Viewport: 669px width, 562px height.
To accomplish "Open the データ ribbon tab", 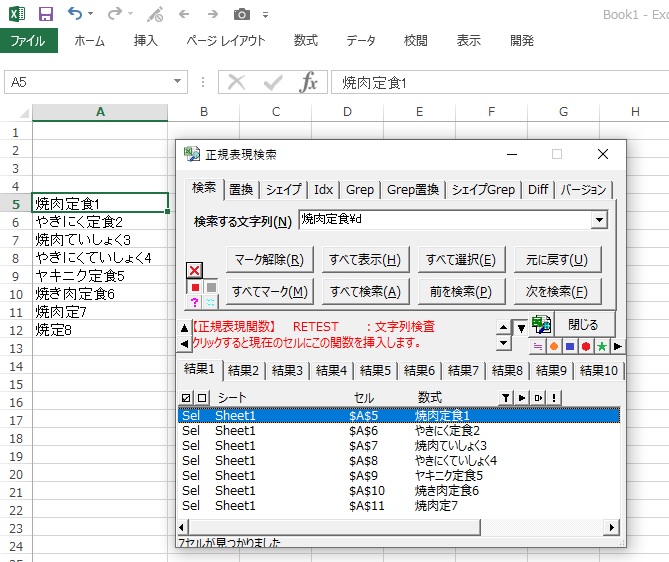I will click(x=361, y=41).
